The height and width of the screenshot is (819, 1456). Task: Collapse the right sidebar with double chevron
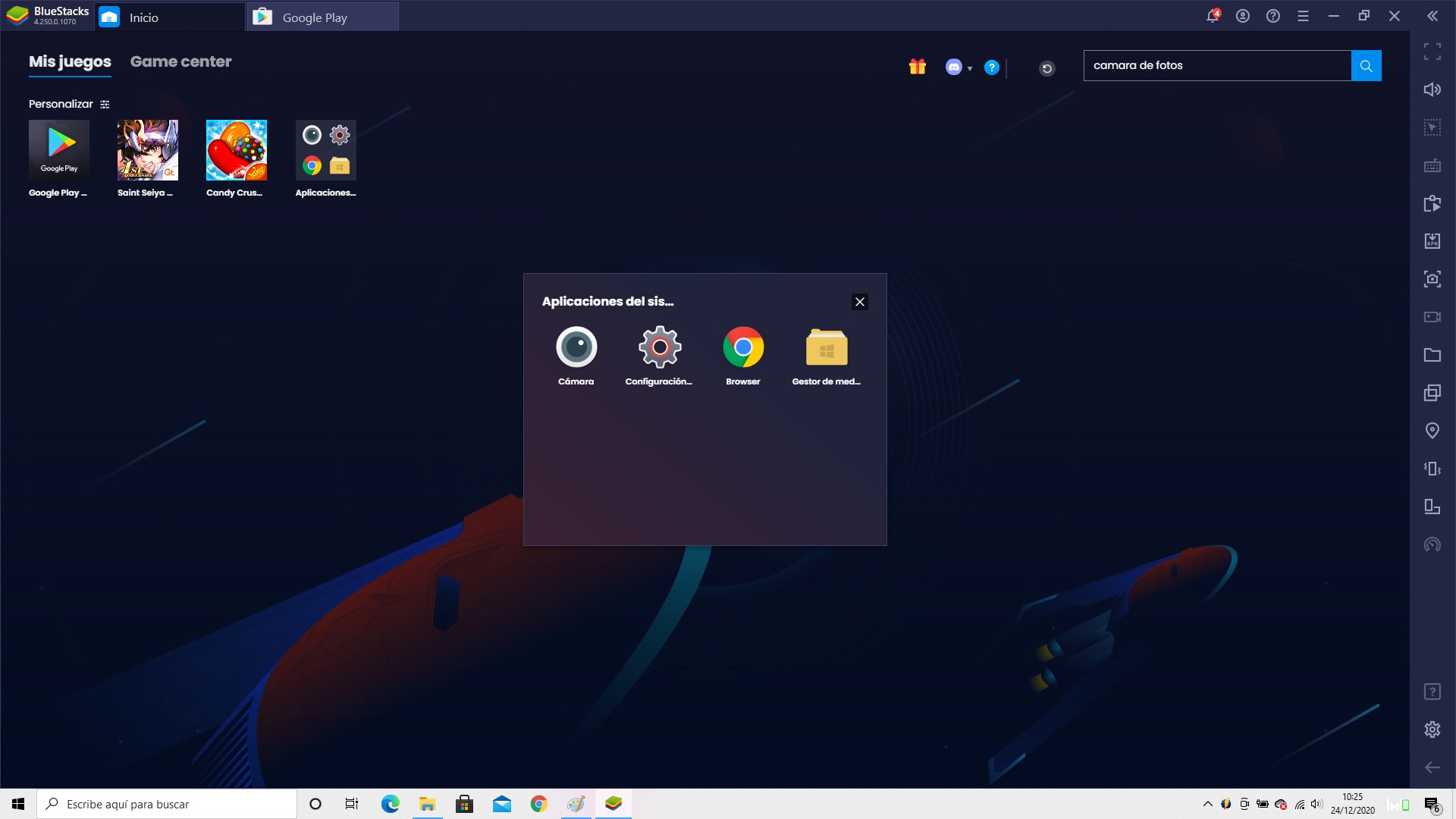1432,16
